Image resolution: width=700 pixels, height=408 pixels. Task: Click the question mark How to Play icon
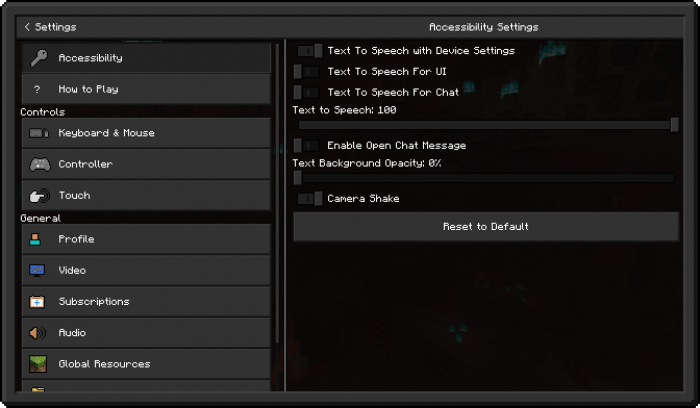(x=38, y=89)
